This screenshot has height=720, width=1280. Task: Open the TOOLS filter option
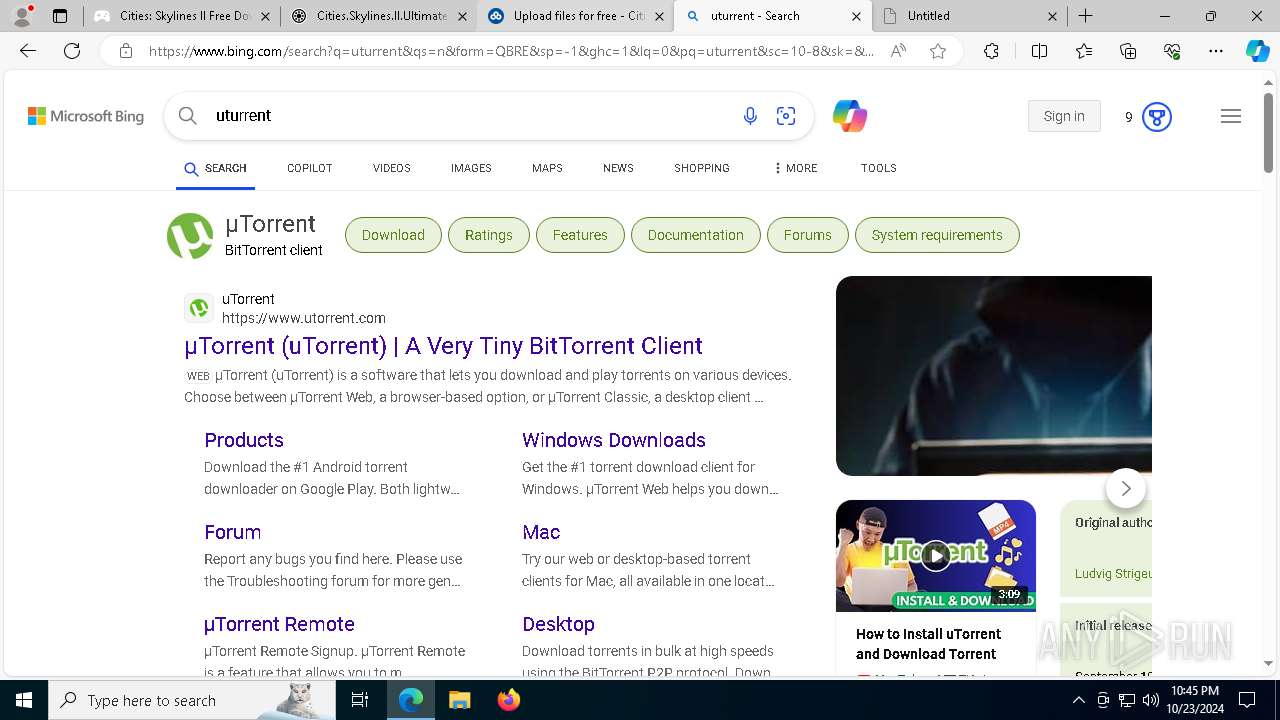878,168
